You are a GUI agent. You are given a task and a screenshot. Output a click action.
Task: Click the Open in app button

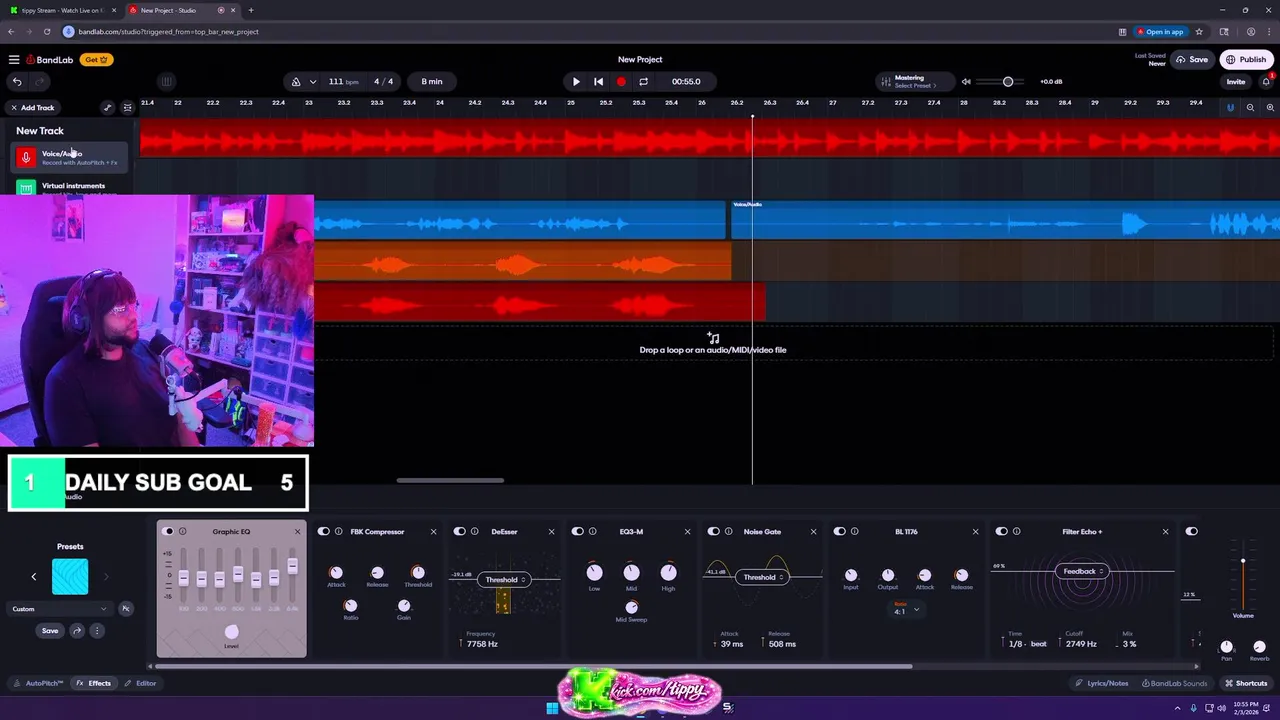1160,32
